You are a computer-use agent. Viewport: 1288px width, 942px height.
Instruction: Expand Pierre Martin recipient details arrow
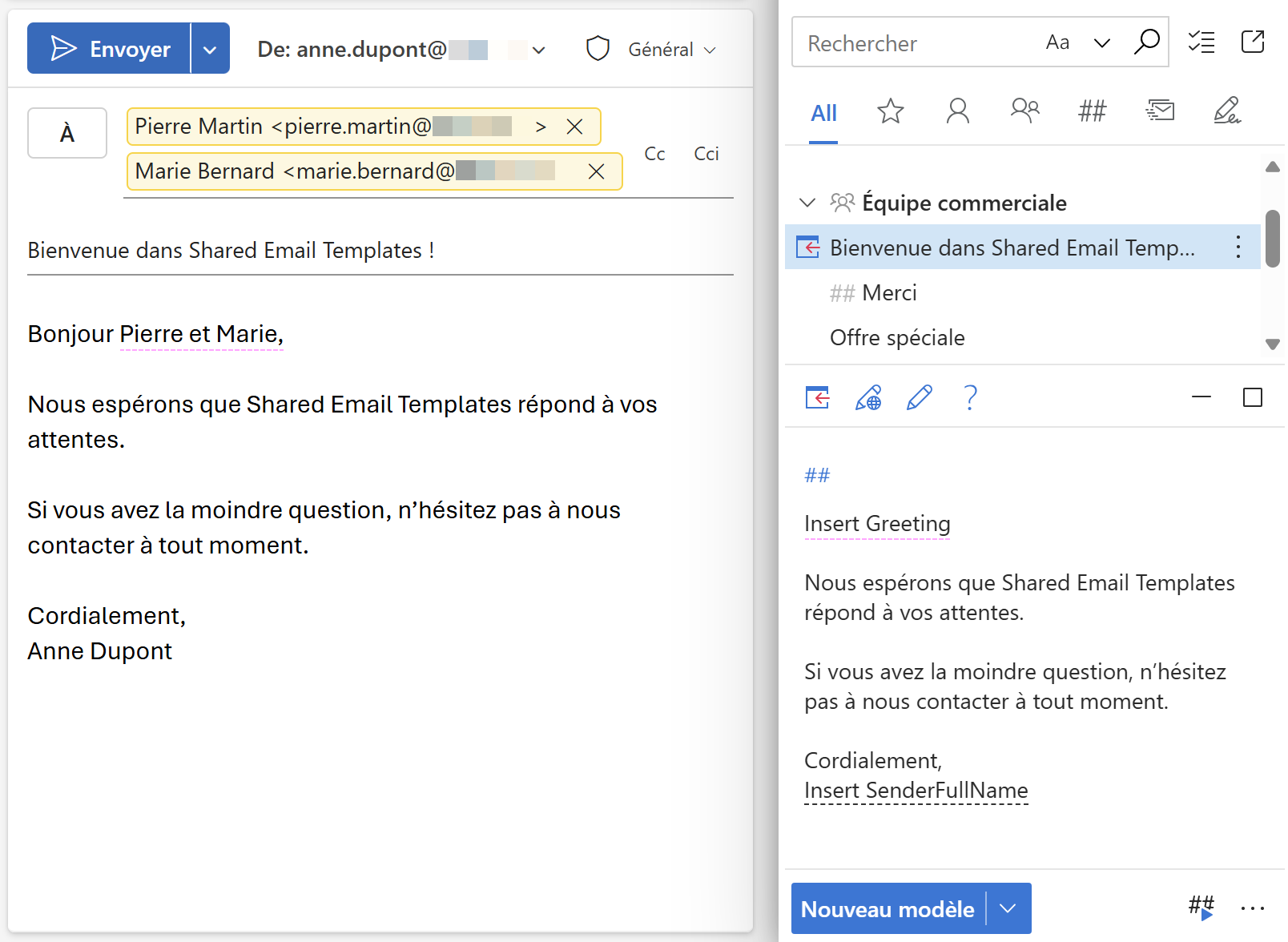(x=541, y=127)
